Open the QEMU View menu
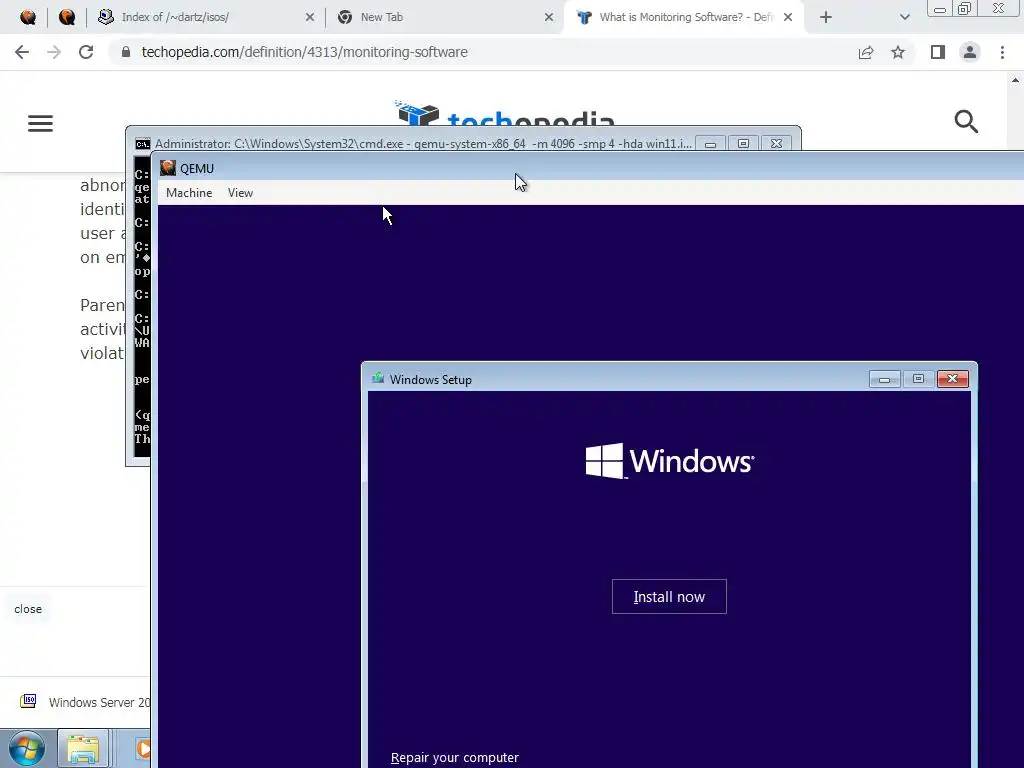This screenshot has width=1024, height=768. 240,193
